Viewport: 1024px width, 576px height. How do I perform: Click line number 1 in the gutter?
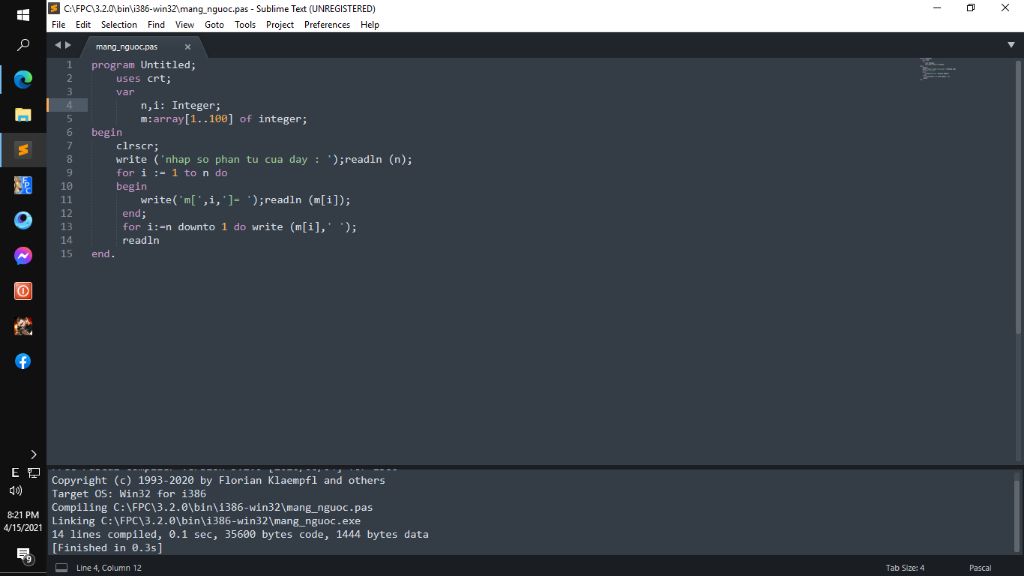pos(69,65)
